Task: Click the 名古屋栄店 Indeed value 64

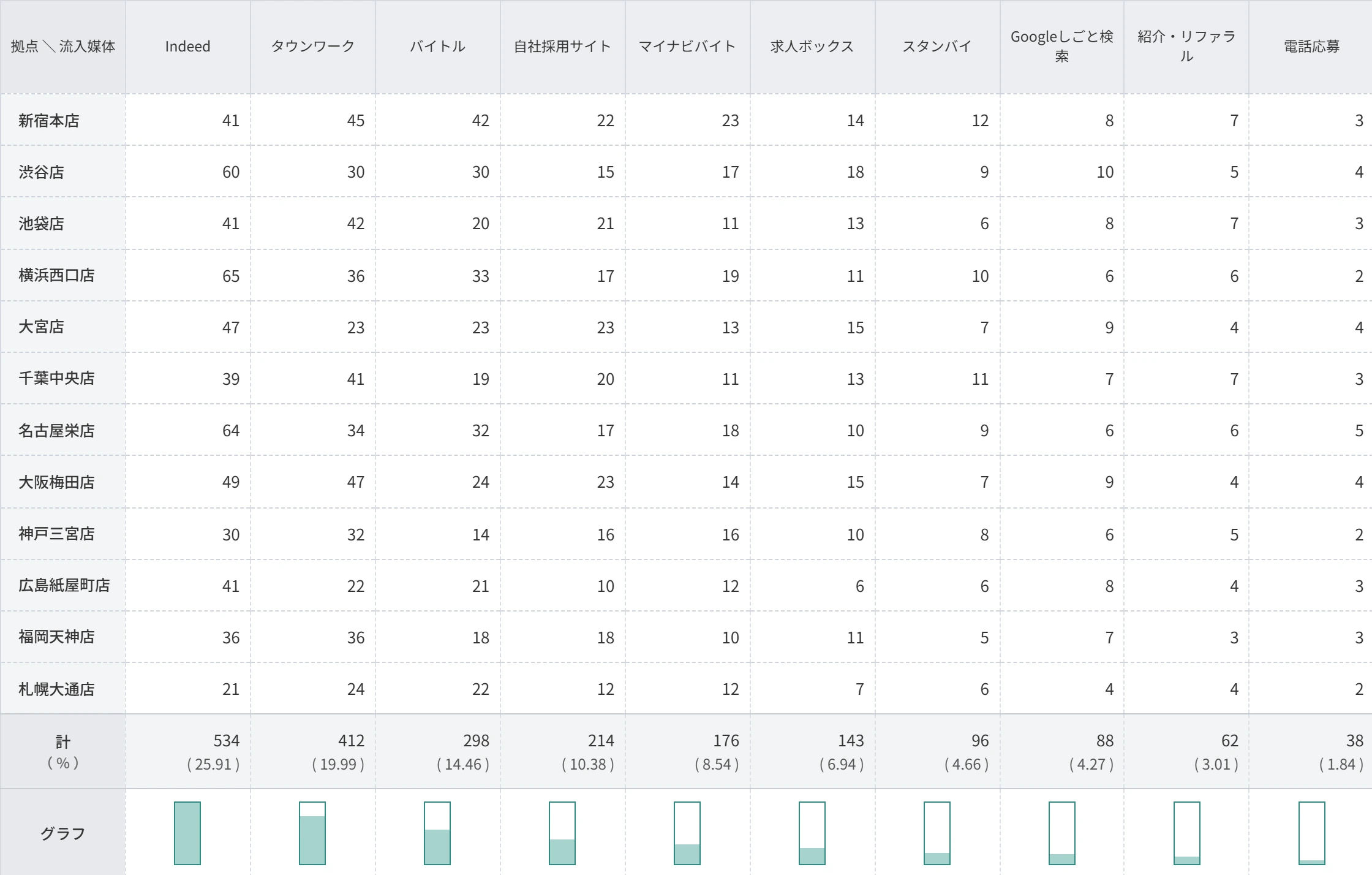Action: 231,431
